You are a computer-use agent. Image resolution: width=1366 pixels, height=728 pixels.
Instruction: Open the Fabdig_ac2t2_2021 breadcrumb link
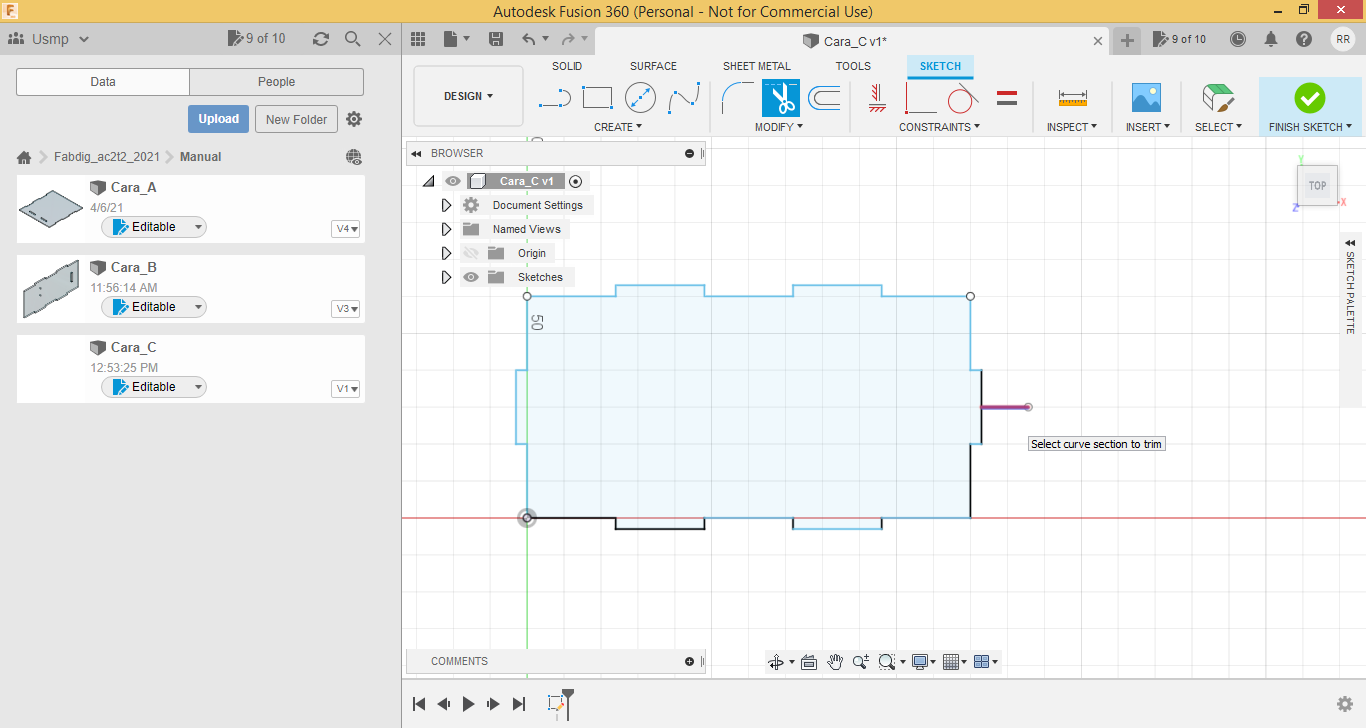tap(106, 157)
